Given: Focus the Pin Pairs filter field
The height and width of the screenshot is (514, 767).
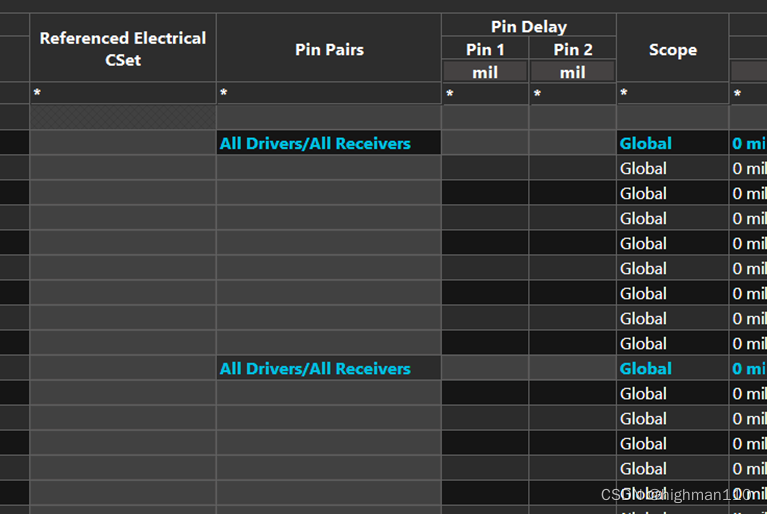Looking at the screenshot, I should pyautogui.click(x=329, y=93).
